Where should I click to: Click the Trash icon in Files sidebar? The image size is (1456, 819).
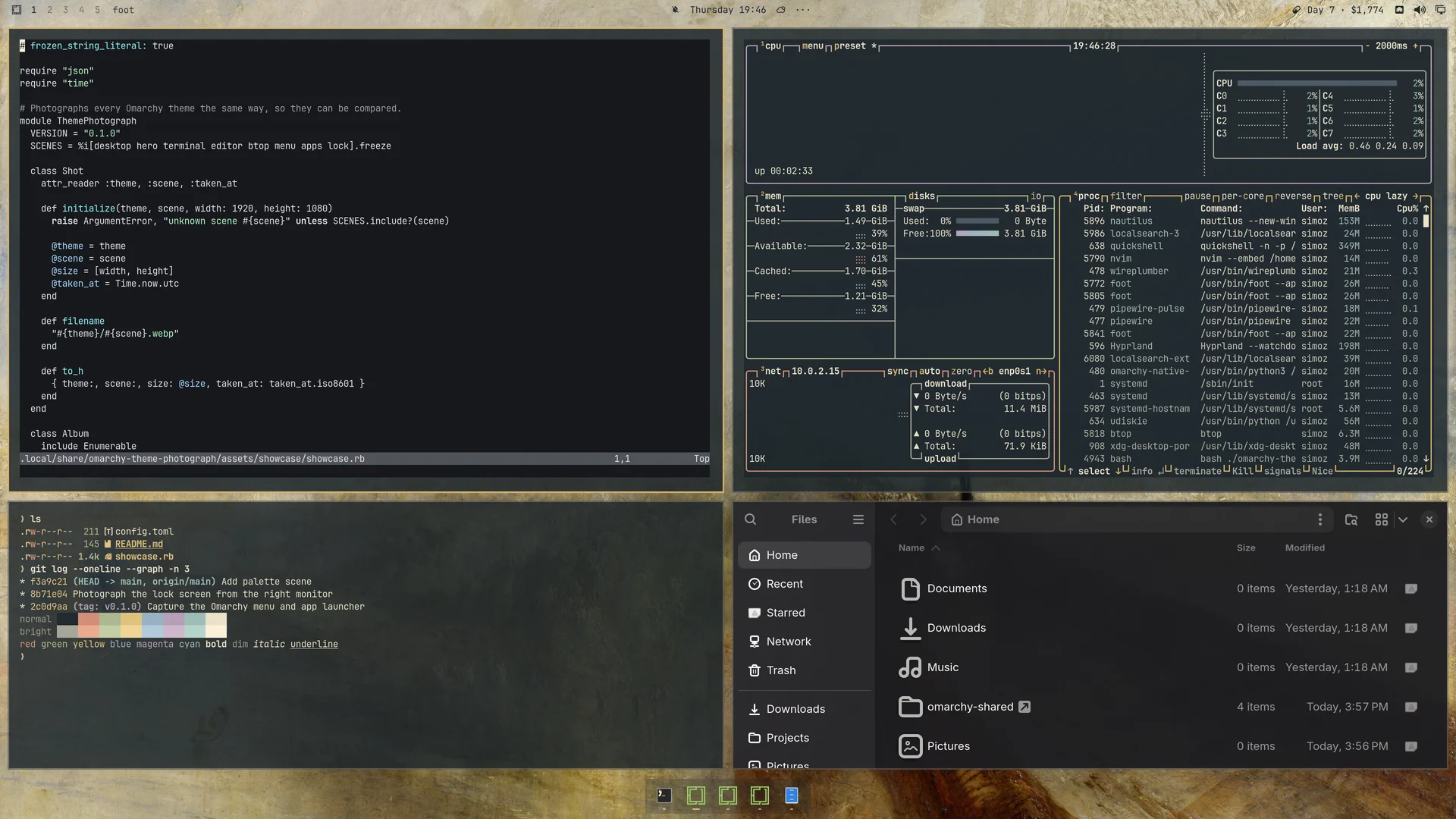point(755,670)
